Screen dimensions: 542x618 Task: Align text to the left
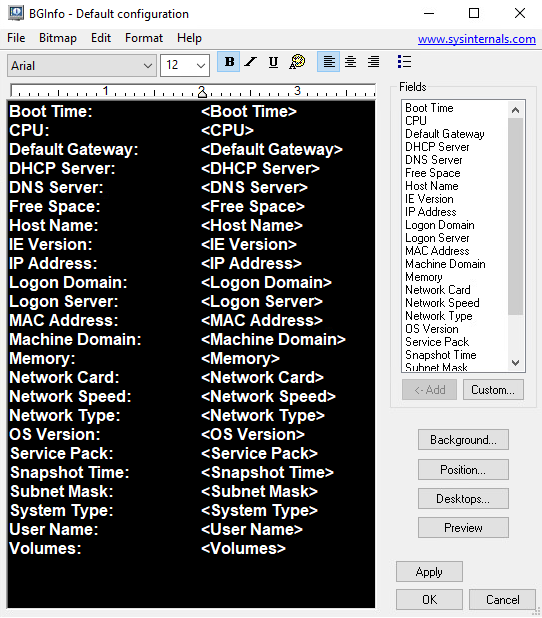(x=328, y=62)
